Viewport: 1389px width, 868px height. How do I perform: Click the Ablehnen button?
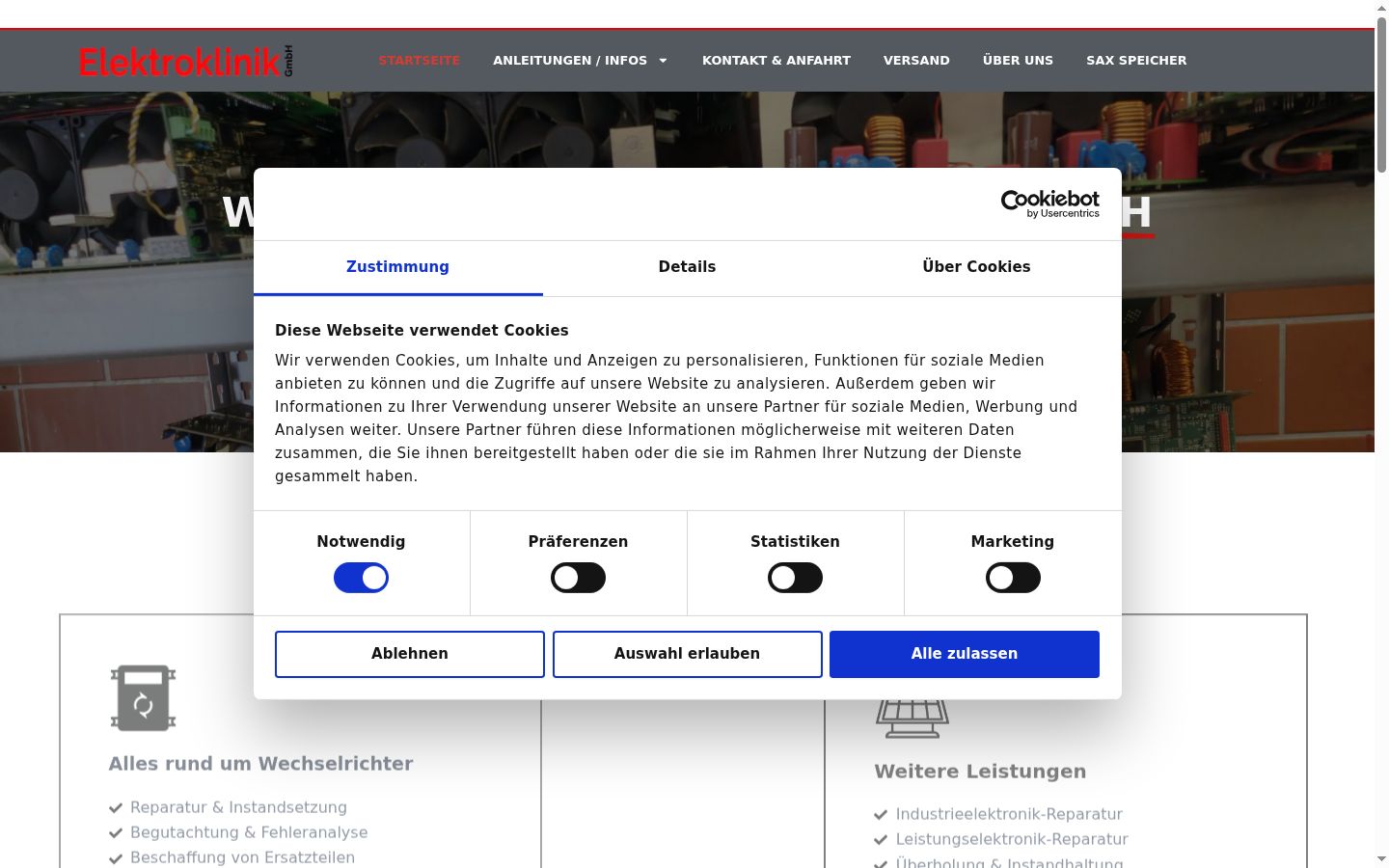click(410, 654)
